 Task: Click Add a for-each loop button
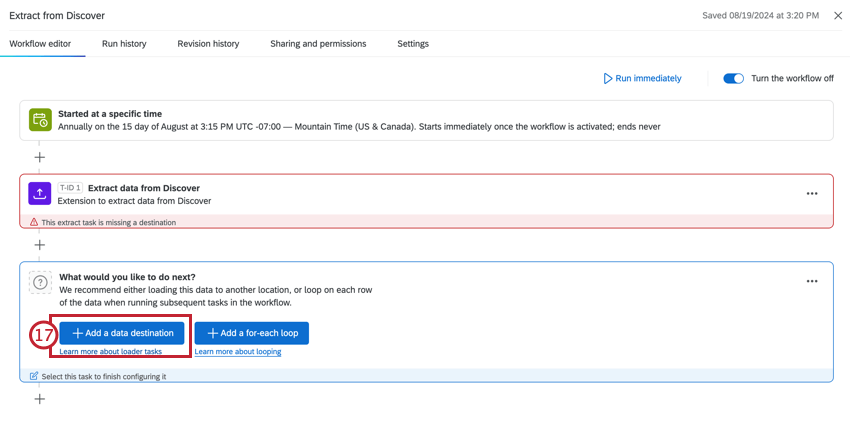click(x=252, y=333)
